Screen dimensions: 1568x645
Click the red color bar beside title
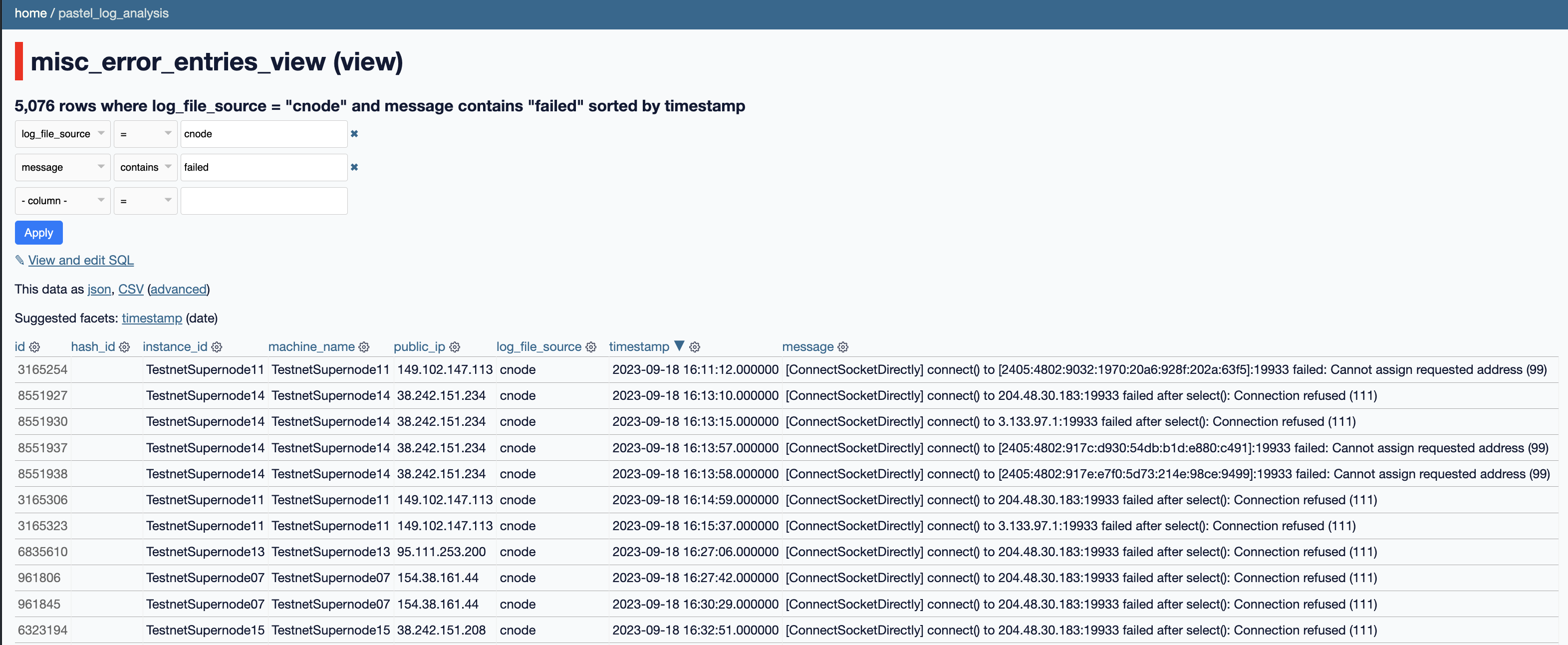(19, 61)
